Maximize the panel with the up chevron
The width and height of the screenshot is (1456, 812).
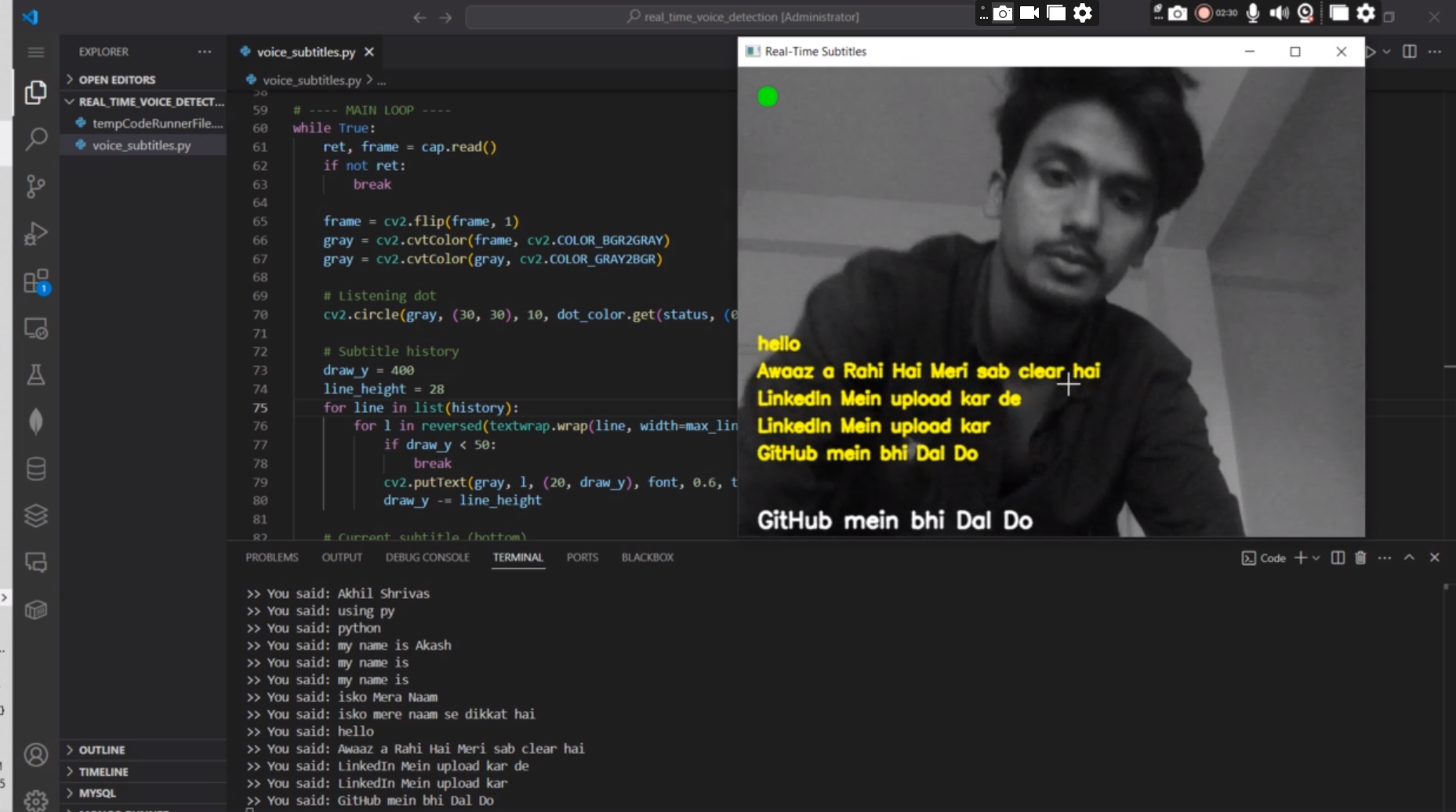tap(1409, 557)
